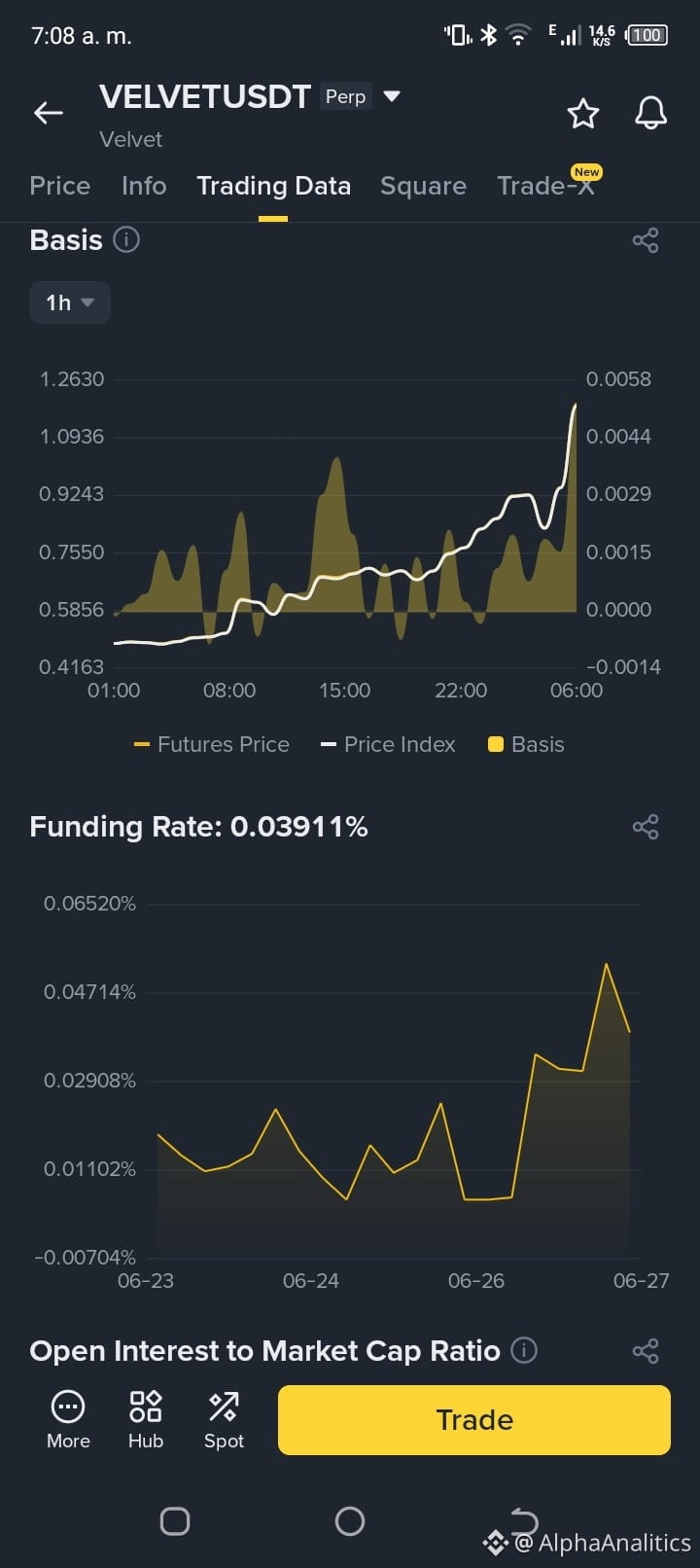Share the Funding Rate chart
Image resolution: width=700 pixels, height=1568 pixels.
pyautogui.click(x=646, y=827)
